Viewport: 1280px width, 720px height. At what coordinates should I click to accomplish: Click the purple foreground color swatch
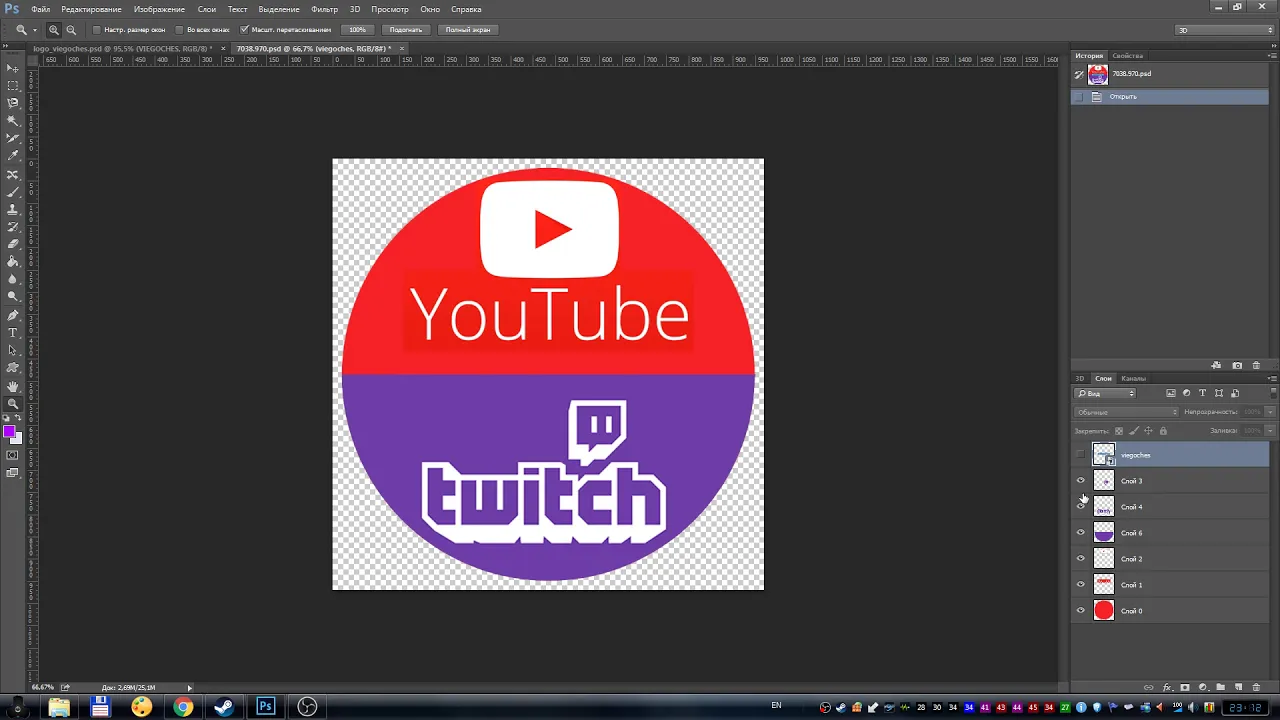point(9,432)
